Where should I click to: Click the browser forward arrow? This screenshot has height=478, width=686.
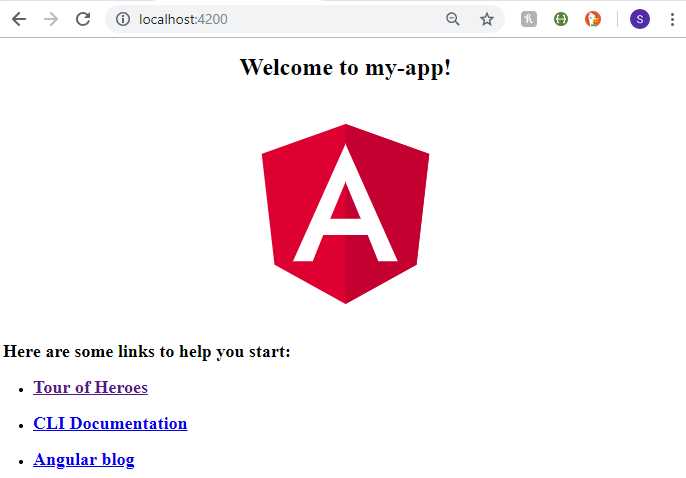pos(51,19)
